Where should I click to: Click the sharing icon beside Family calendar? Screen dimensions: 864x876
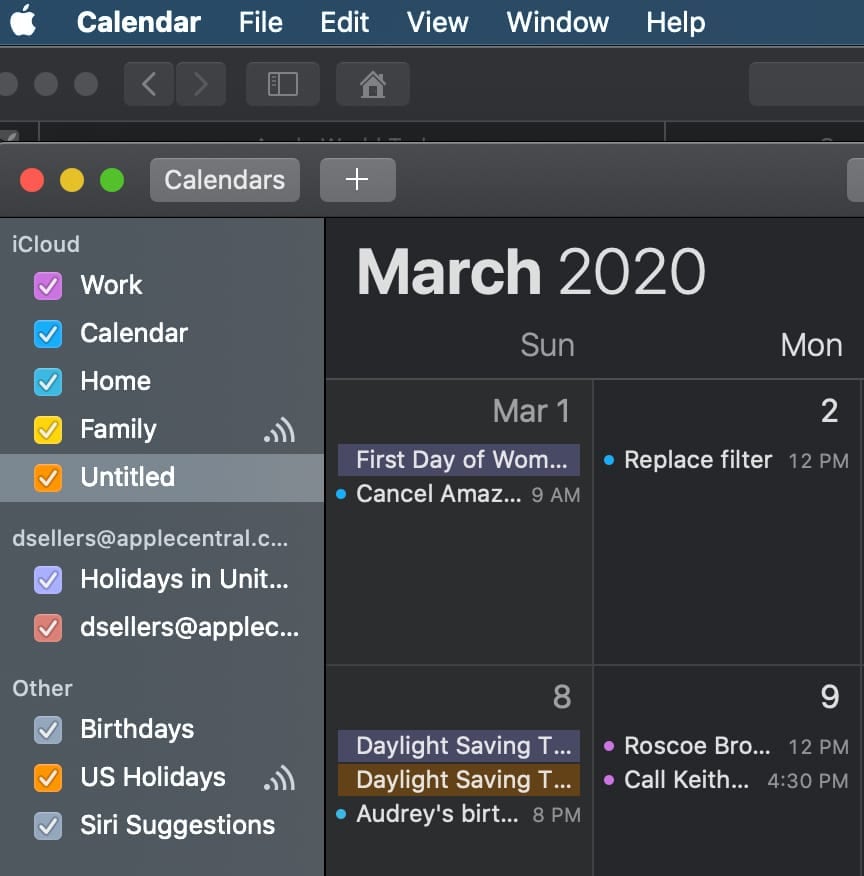[280, 430]
